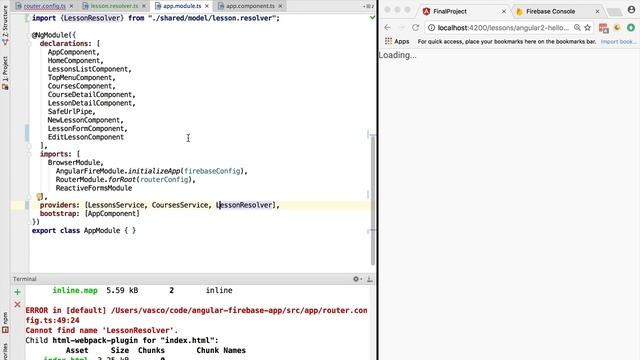Open the Project tool window

[x=5, y=73]
